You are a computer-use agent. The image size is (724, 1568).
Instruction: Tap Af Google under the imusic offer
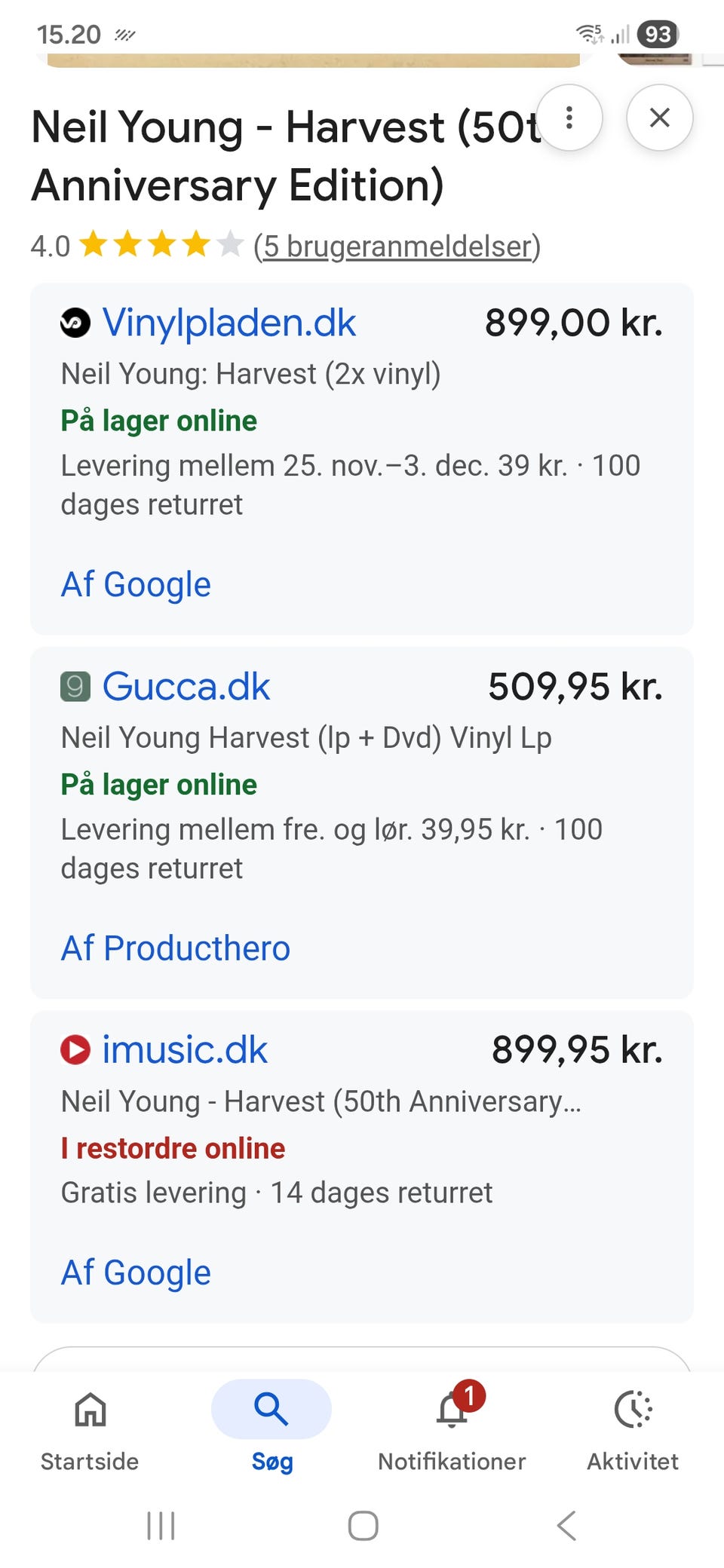point(136,1272)
